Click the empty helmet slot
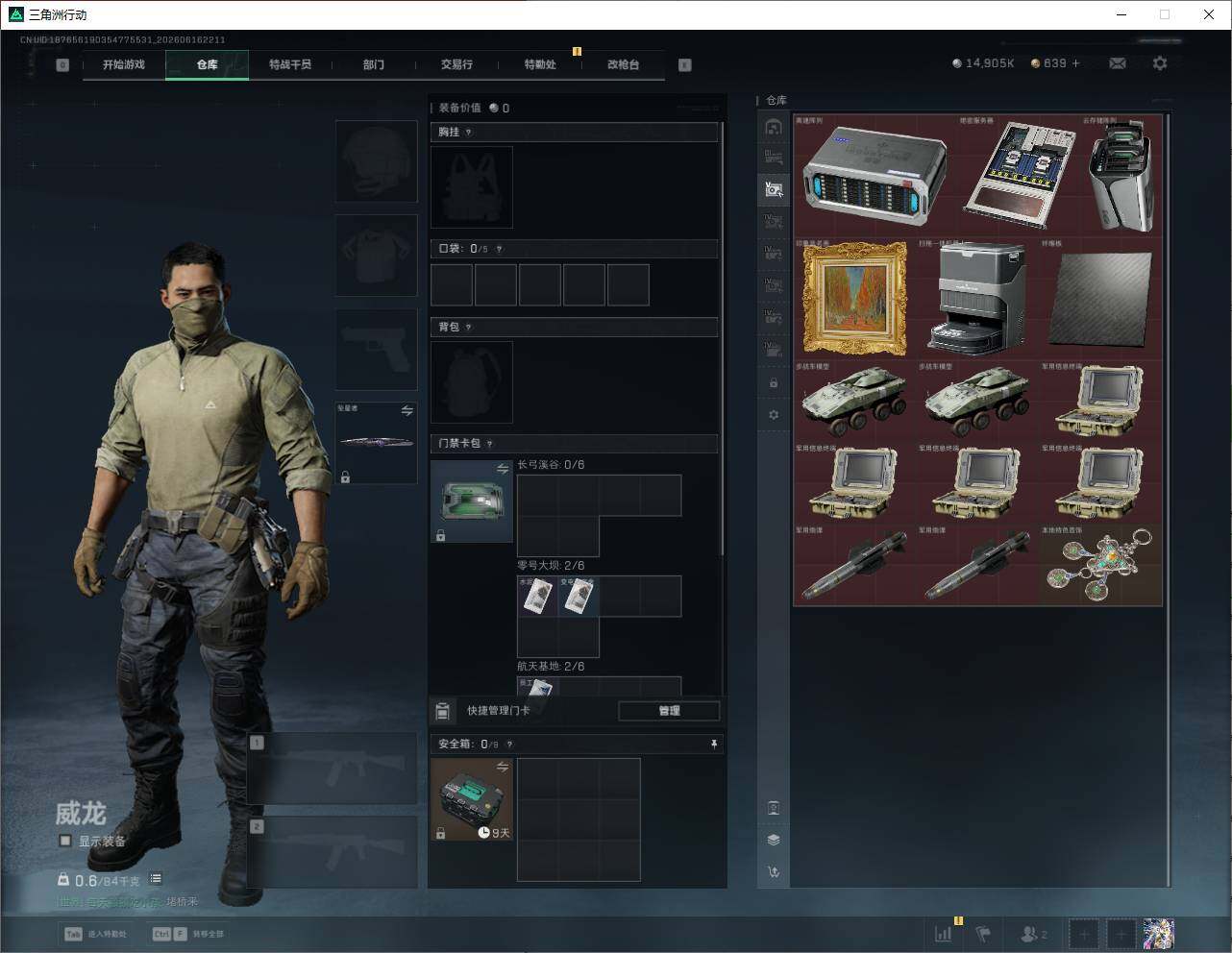Image resolution: width=1232 pixels, height=953 pixels. (x=376, y=160)
